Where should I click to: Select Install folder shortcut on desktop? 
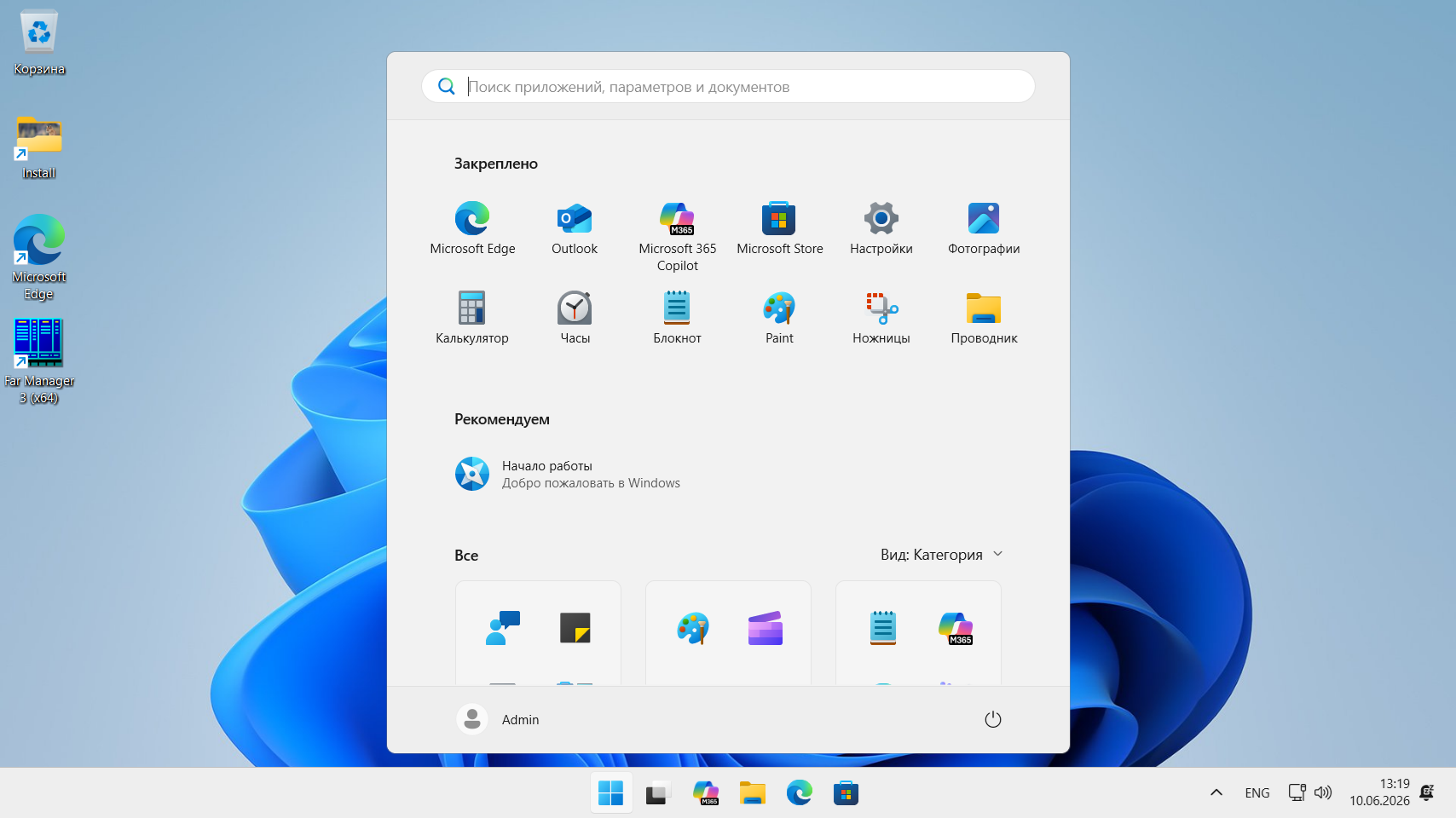39,147
